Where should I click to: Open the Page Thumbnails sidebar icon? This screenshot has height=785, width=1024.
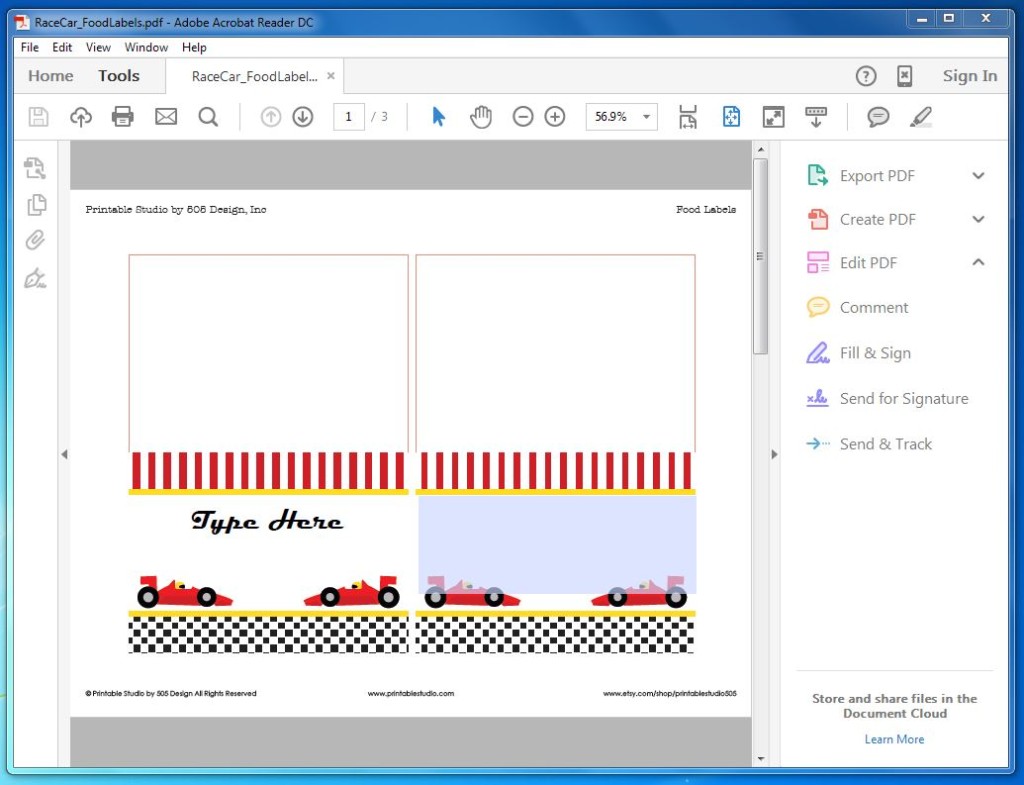click(37, 204)
